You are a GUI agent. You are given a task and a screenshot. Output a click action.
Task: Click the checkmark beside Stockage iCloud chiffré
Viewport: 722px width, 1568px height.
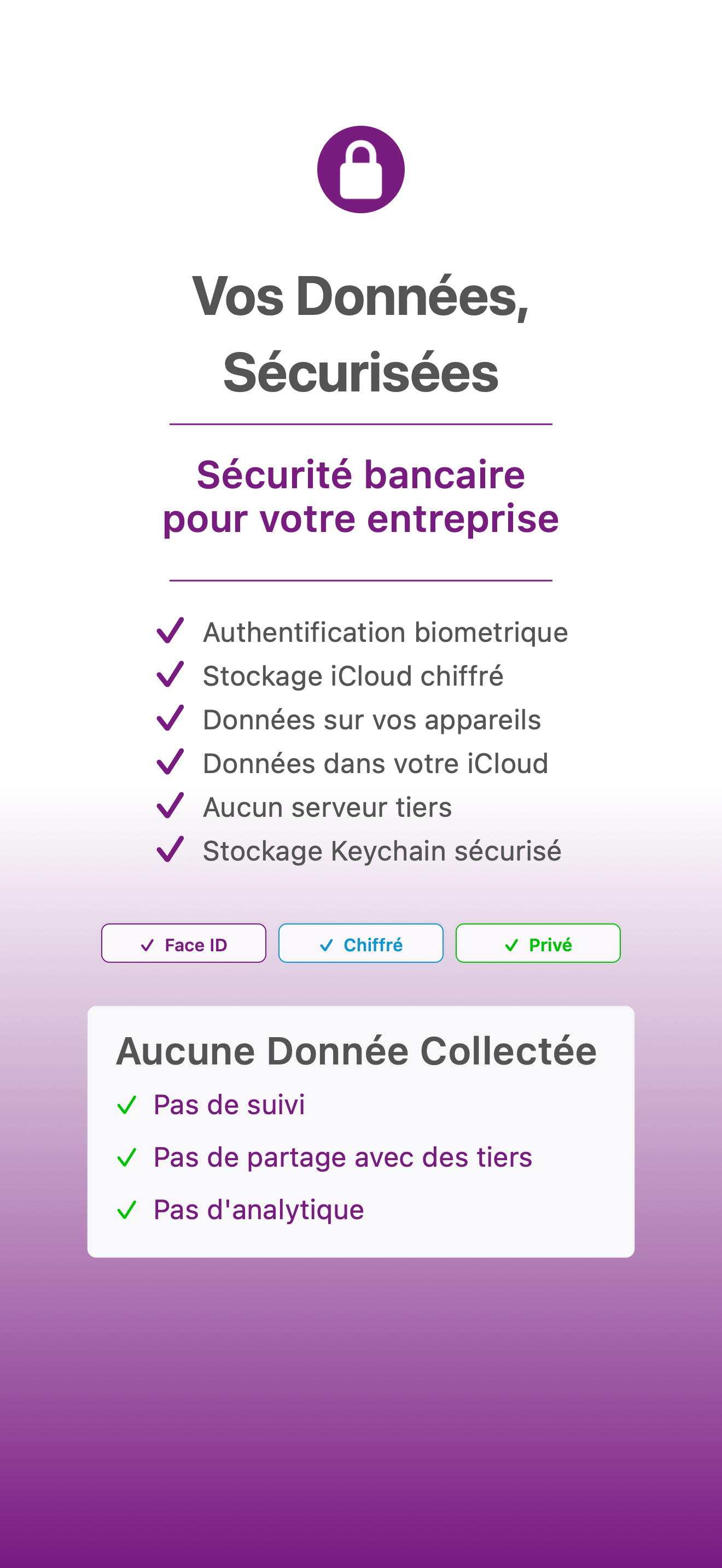pyautogui.click(x=170, y=675)
